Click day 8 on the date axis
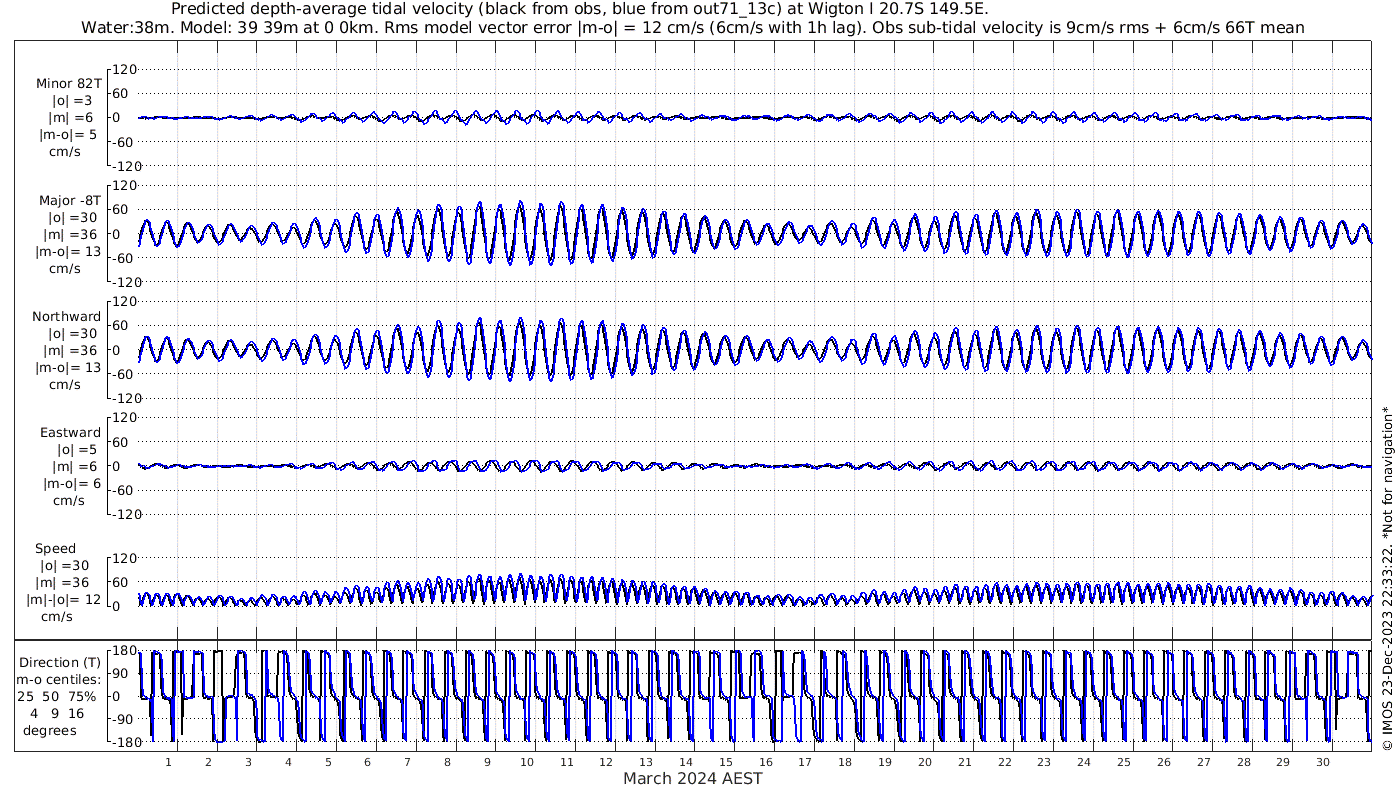The height and width of the screenshot is (800, 1400). (x=447, y=762)
